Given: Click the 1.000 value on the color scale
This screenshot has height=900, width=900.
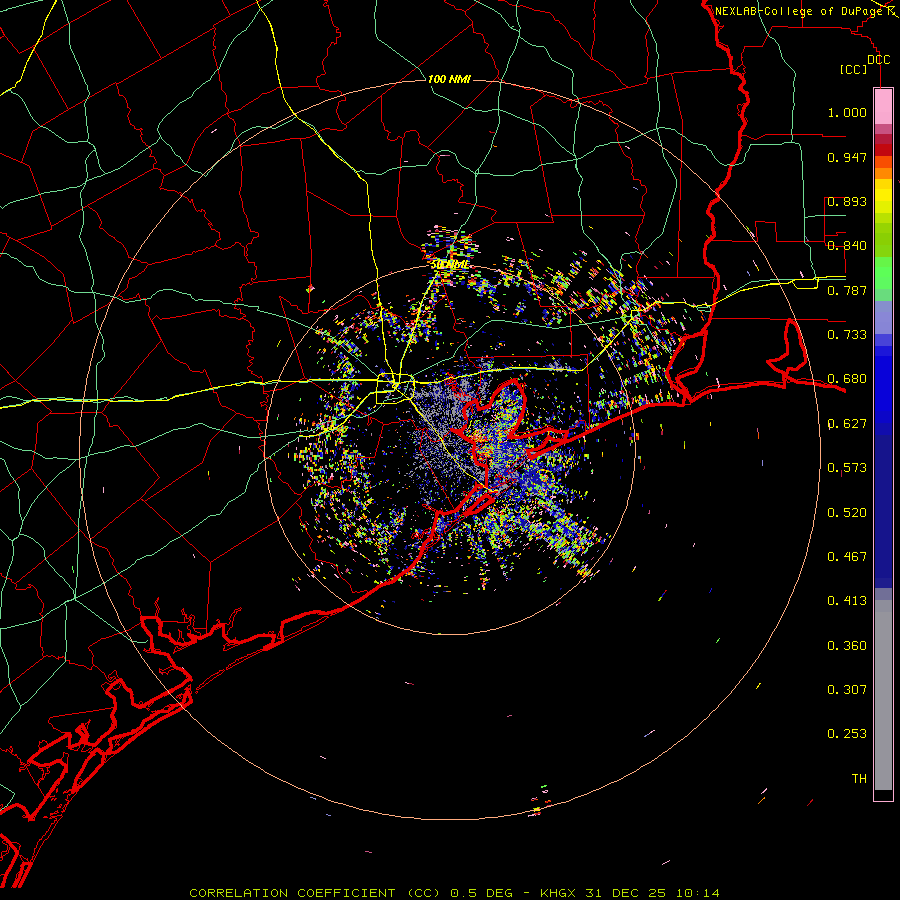Looking at the screenshot, I should point(847,113).
